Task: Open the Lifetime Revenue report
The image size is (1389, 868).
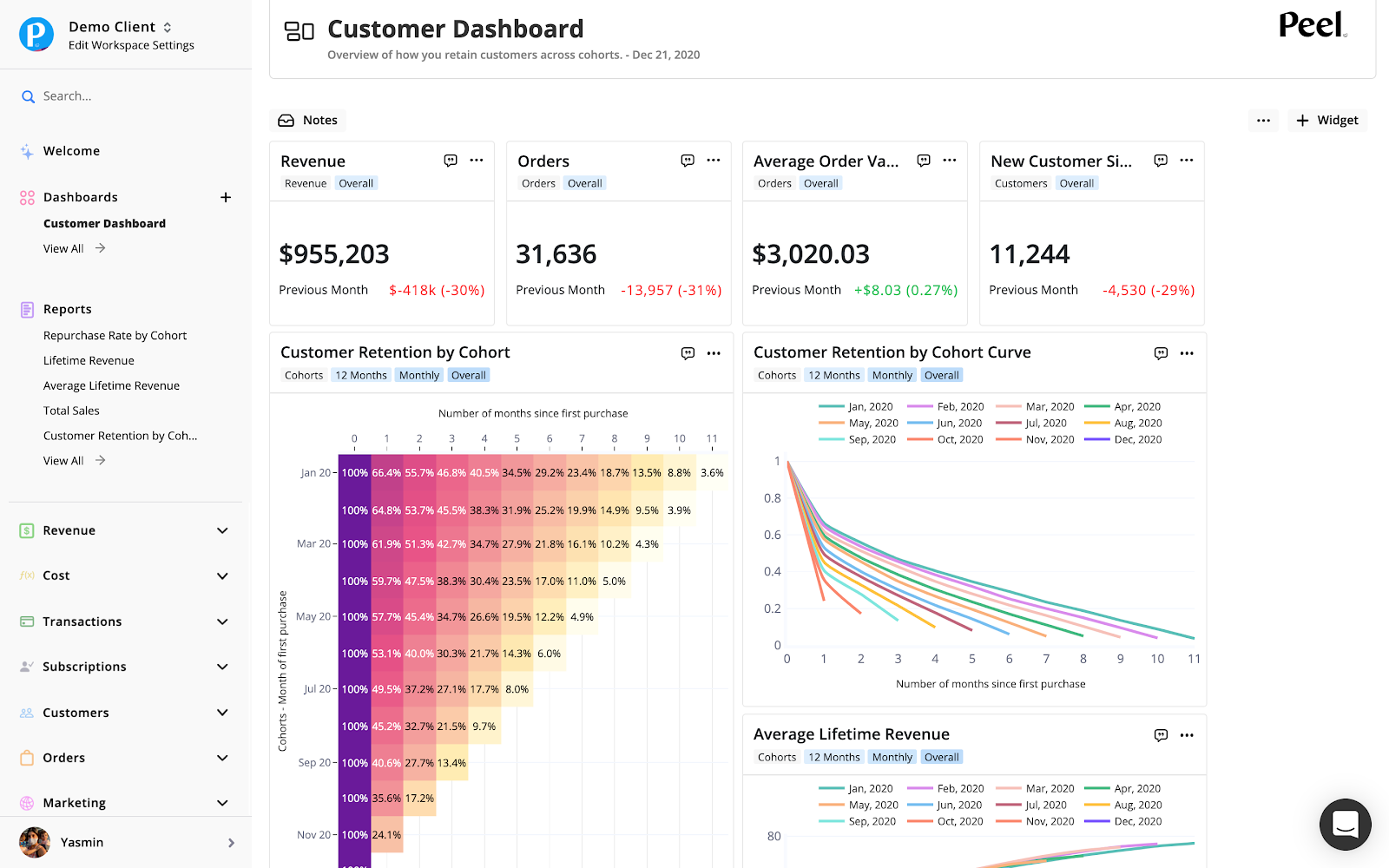Action: 89,360
